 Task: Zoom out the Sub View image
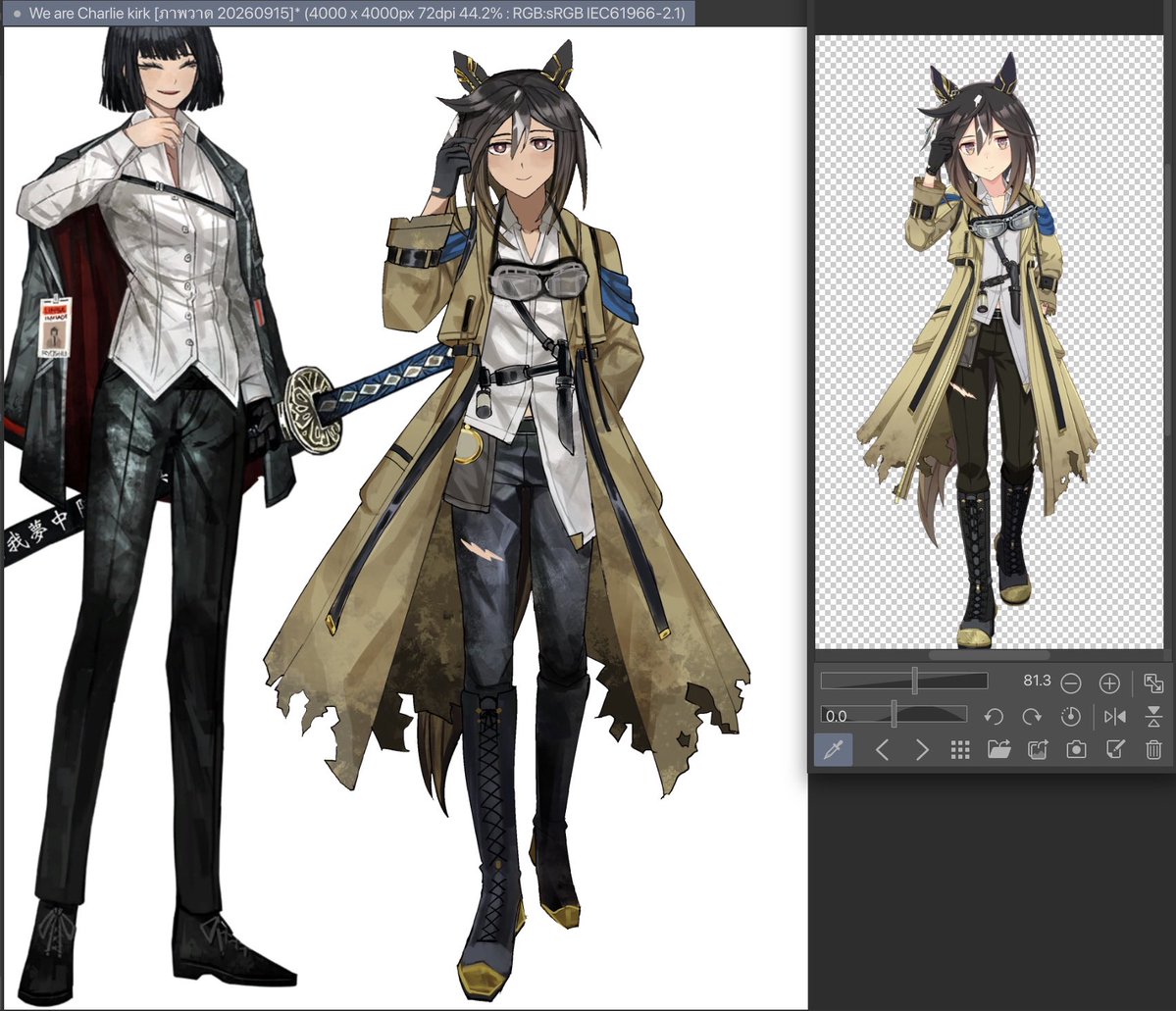click(x=1071, y=682)
